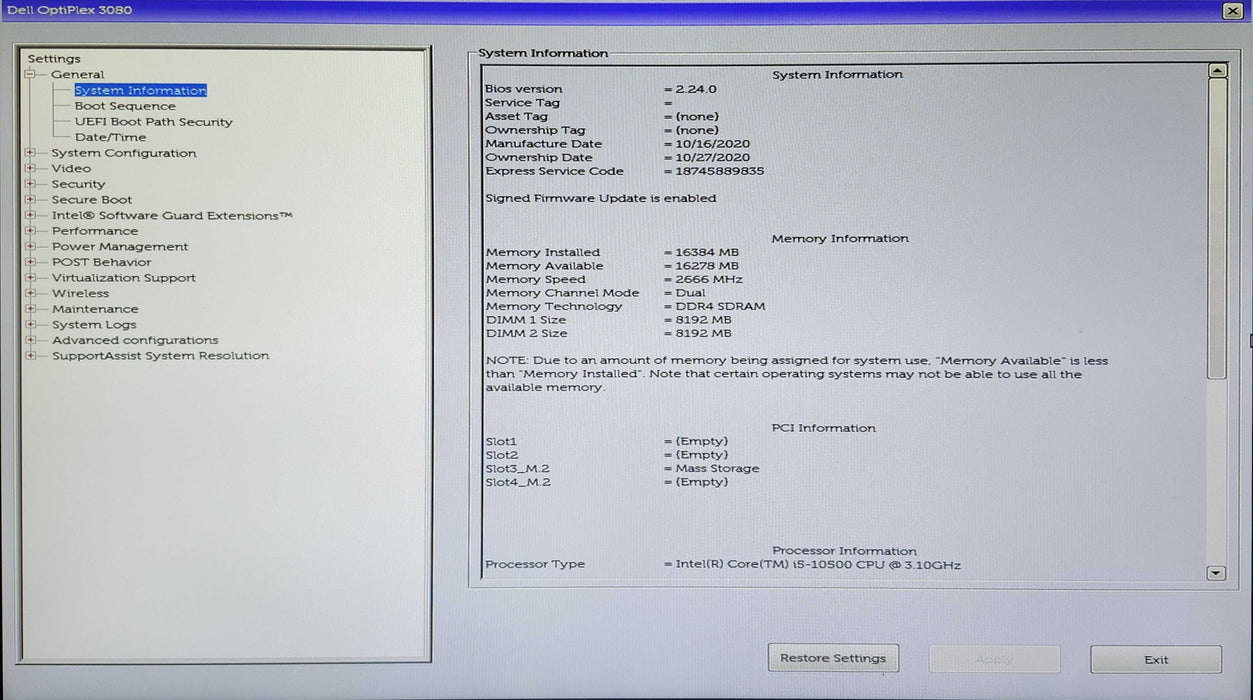The height and width of the screenshot is (700, 1253).
Task: Click the Slot1 label
Action: click(x=501, y=441)
